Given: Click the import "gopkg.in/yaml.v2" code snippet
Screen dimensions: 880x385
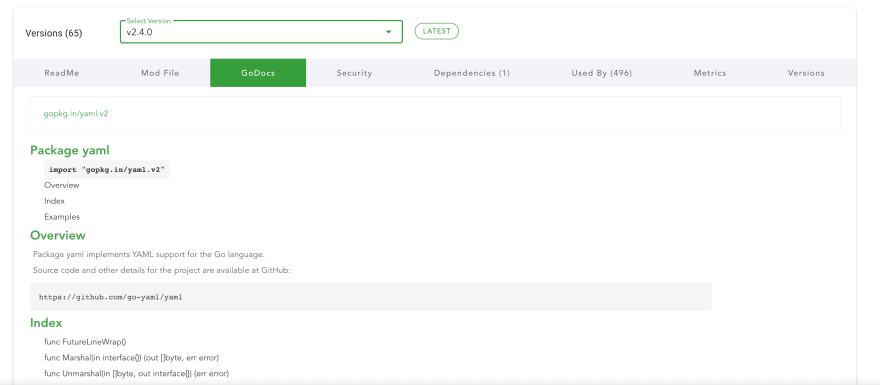Looking at the screenshot, I should coord(107,169).
